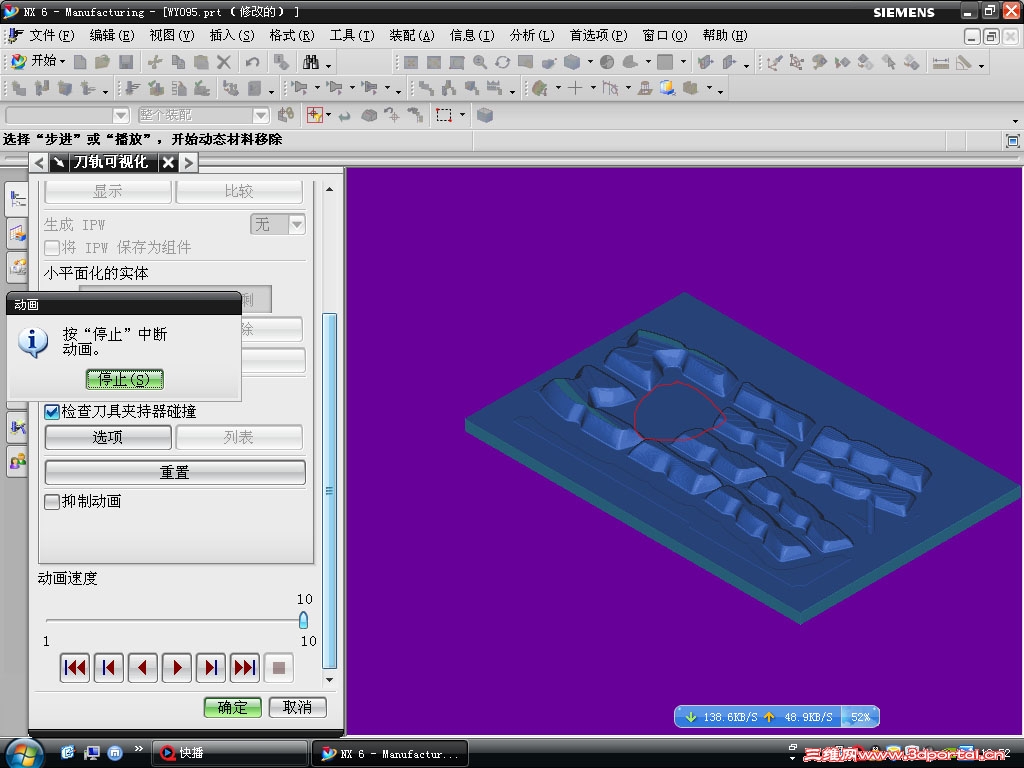The width and height of the screenshot is (1024, 768).
Task: Click the dialog vertical scrollbar thumb
Action: pyautogui.click(x=330, y=490)
